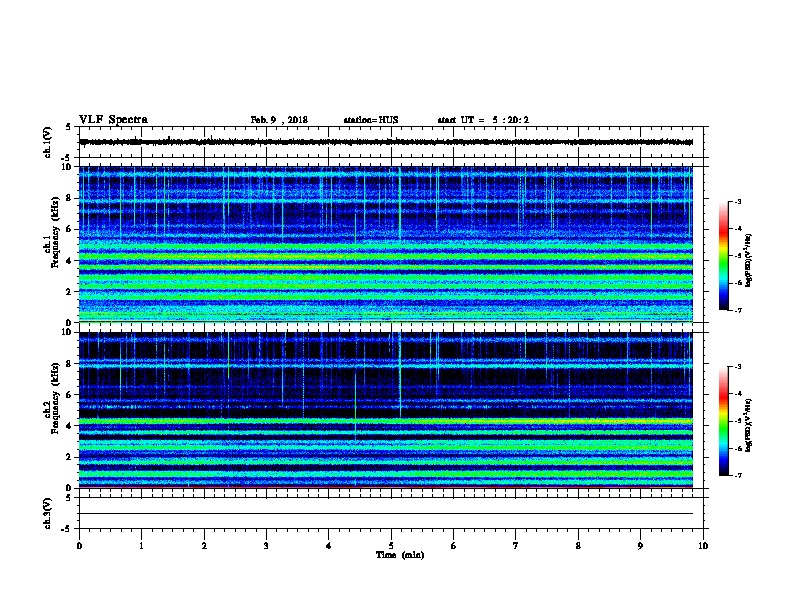The width and height of the screenshot is (792, 612).
Task: Click the ch.1 voltage waveform trace
Action: (x=386, y=142)
